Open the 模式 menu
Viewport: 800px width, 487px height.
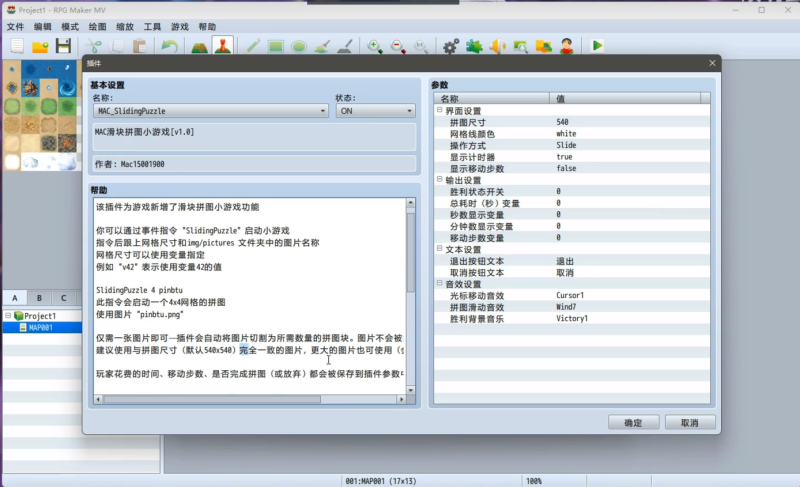pos(70,27)
